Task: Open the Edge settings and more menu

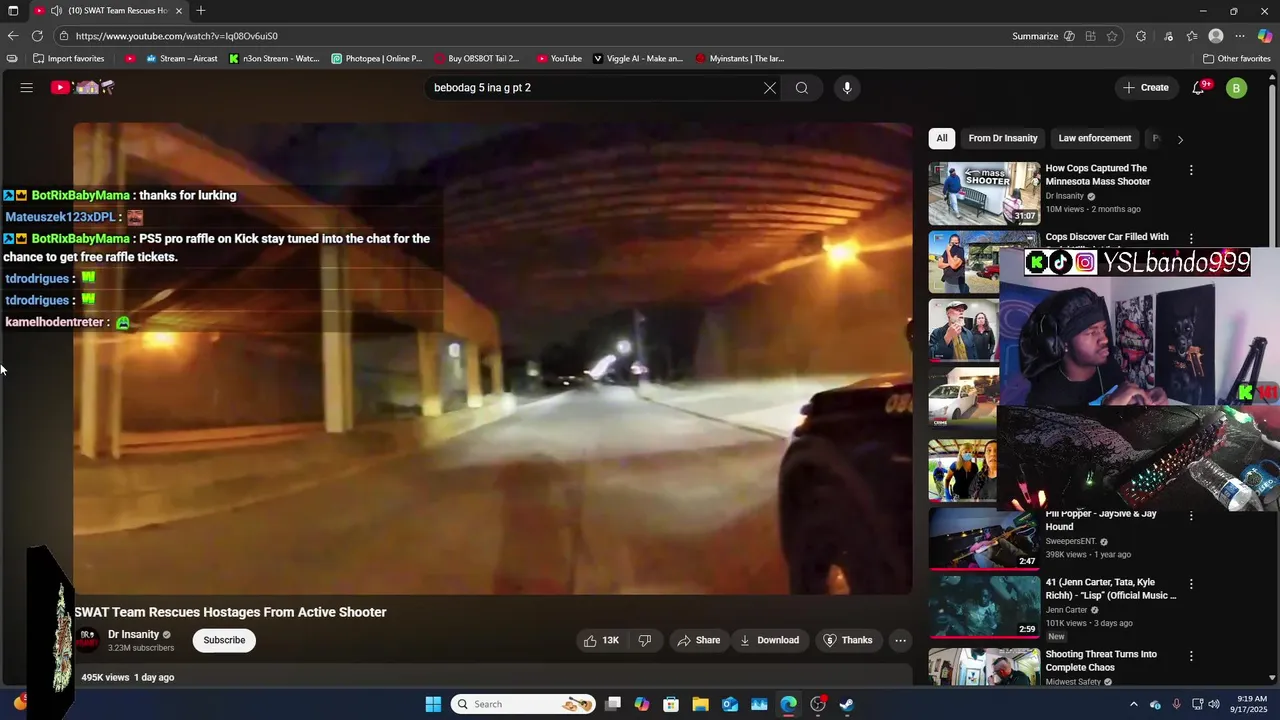Action: pyautogui.click(x=1240, y=36)
